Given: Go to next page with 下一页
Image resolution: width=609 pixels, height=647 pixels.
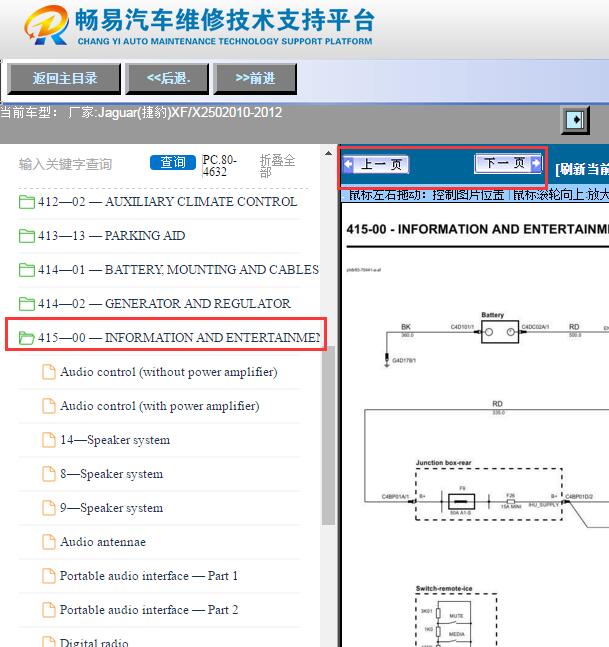Looking at the screenshot, I should pyautogui.click(x=508, y=163).
